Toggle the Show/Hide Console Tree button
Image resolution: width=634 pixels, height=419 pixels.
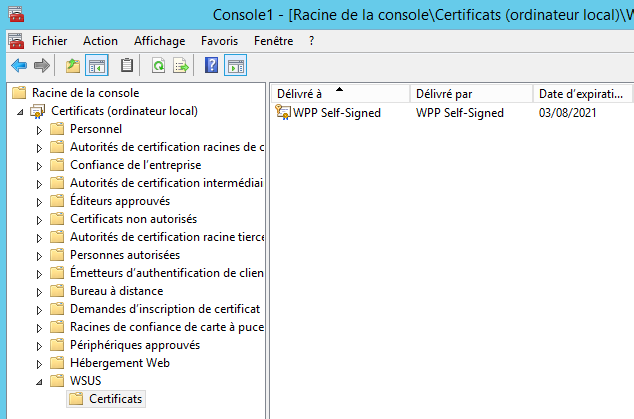97,65
